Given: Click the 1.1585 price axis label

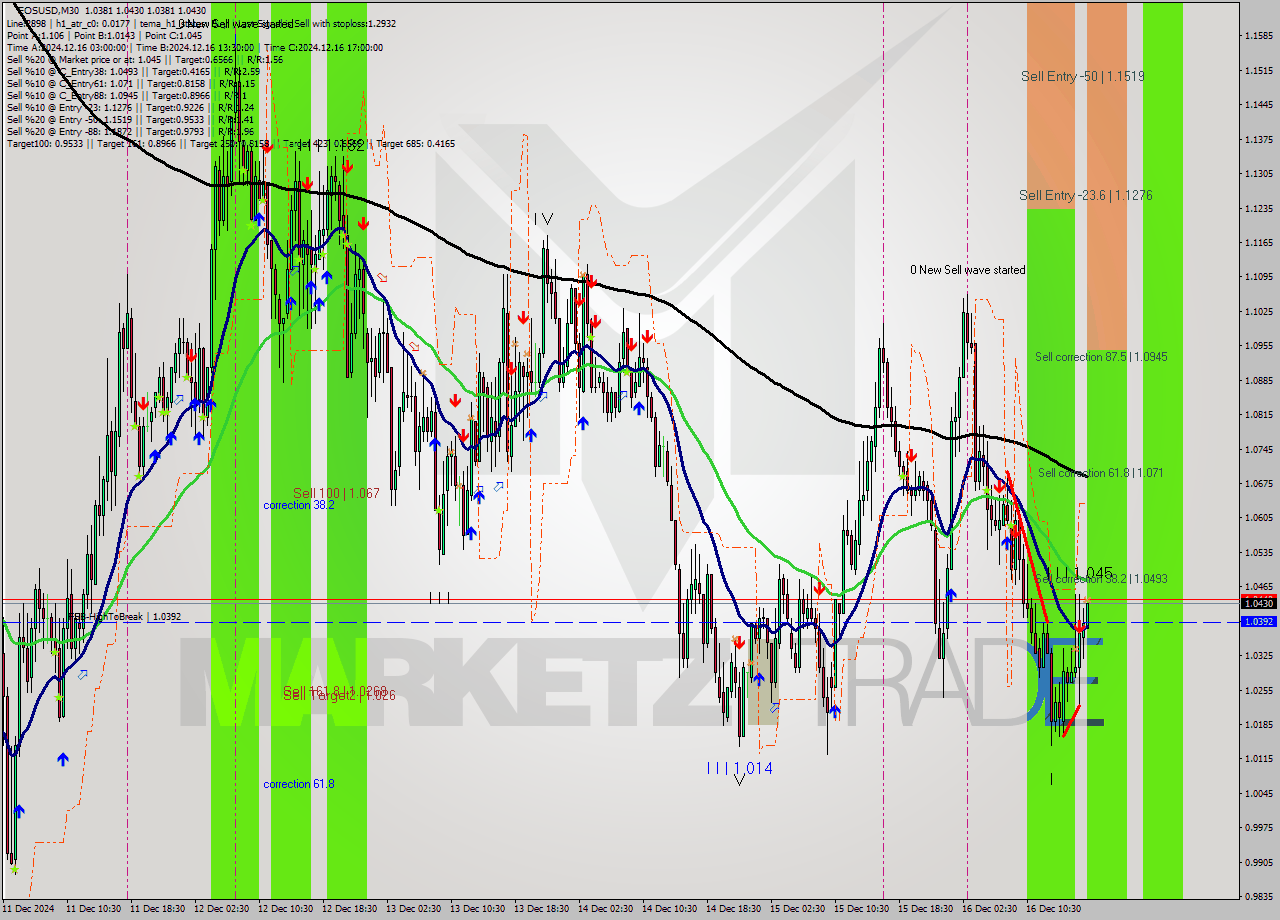Looking at the screenshot, I should pos(1259,35).
